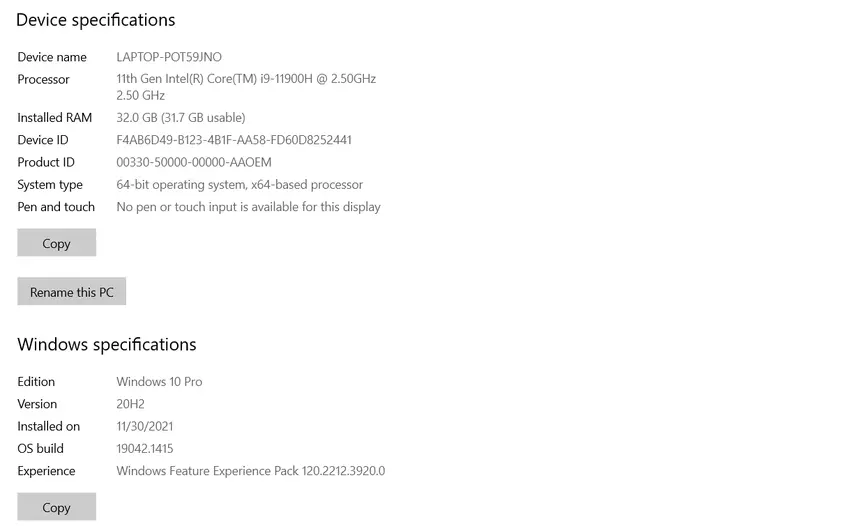Screen dimensions: 850x526
Task: Click the Installed RAM label
Action: [x=54, y=118]
